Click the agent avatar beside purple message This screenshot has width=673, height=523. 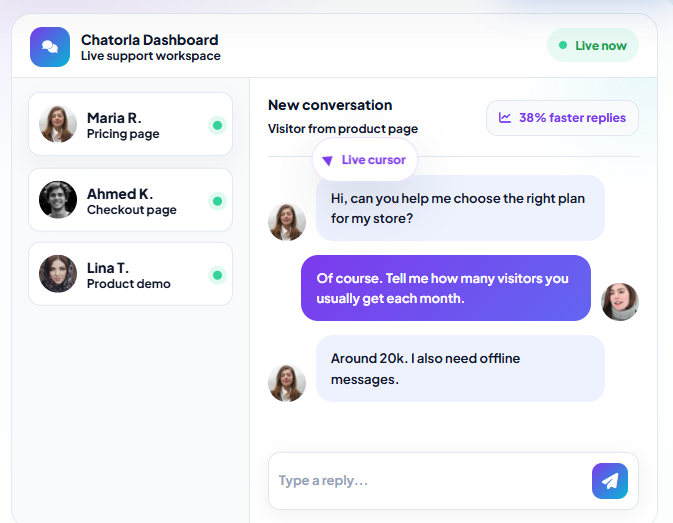click(x=620, y=302)
